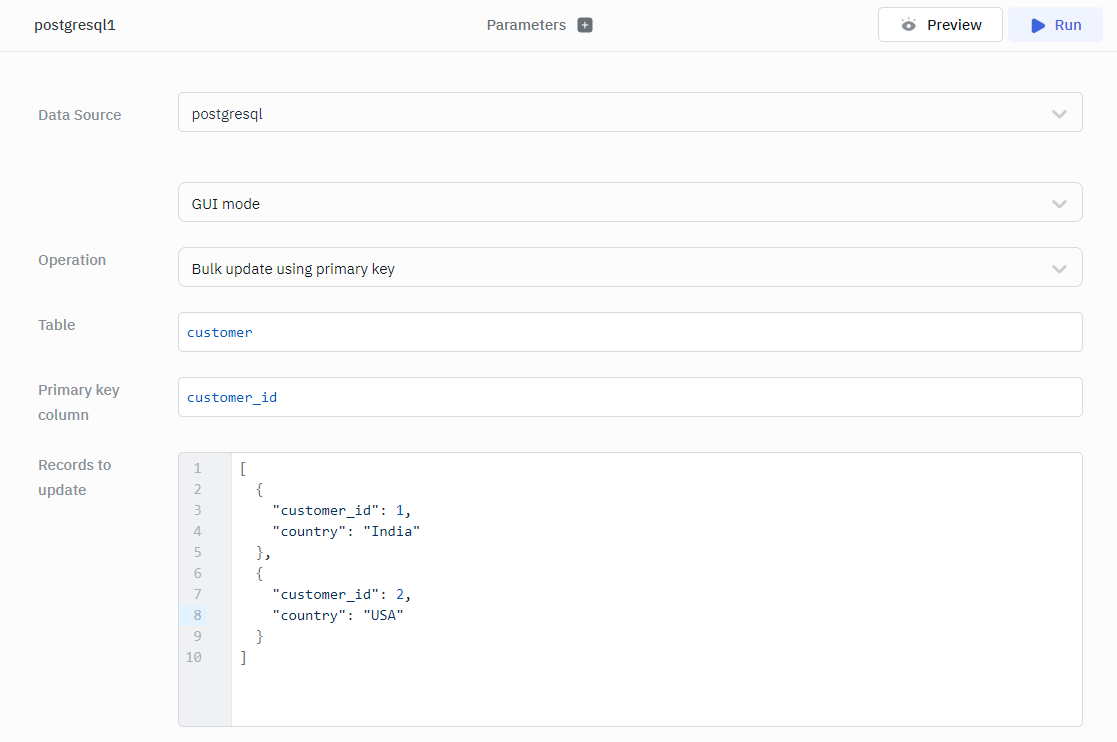Click line number 8 in editor gutter
This screenshot has width=1117, height=742.
[197, 615]
